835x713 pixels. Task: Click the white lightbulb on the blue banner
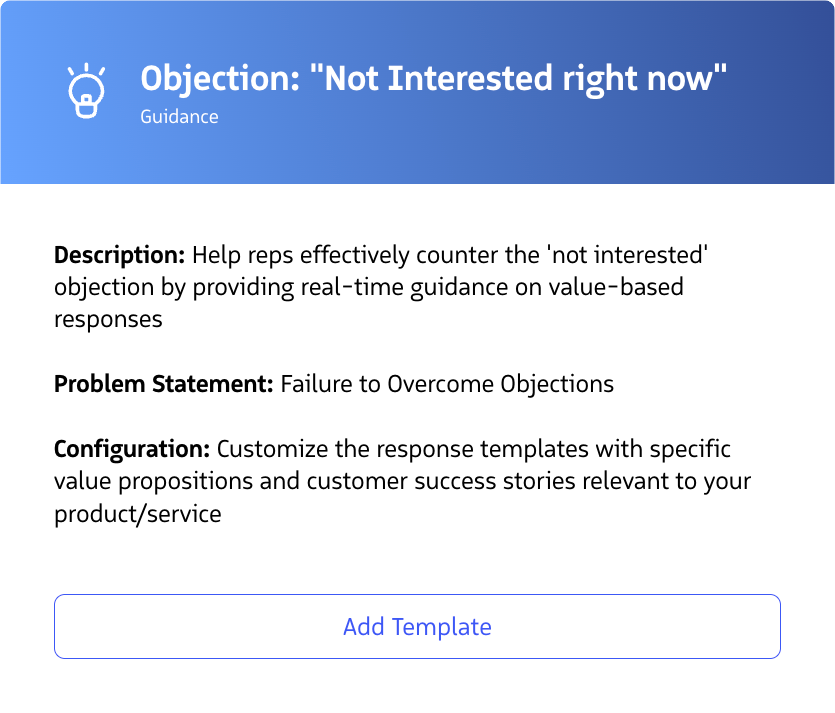tap(87, 88)
